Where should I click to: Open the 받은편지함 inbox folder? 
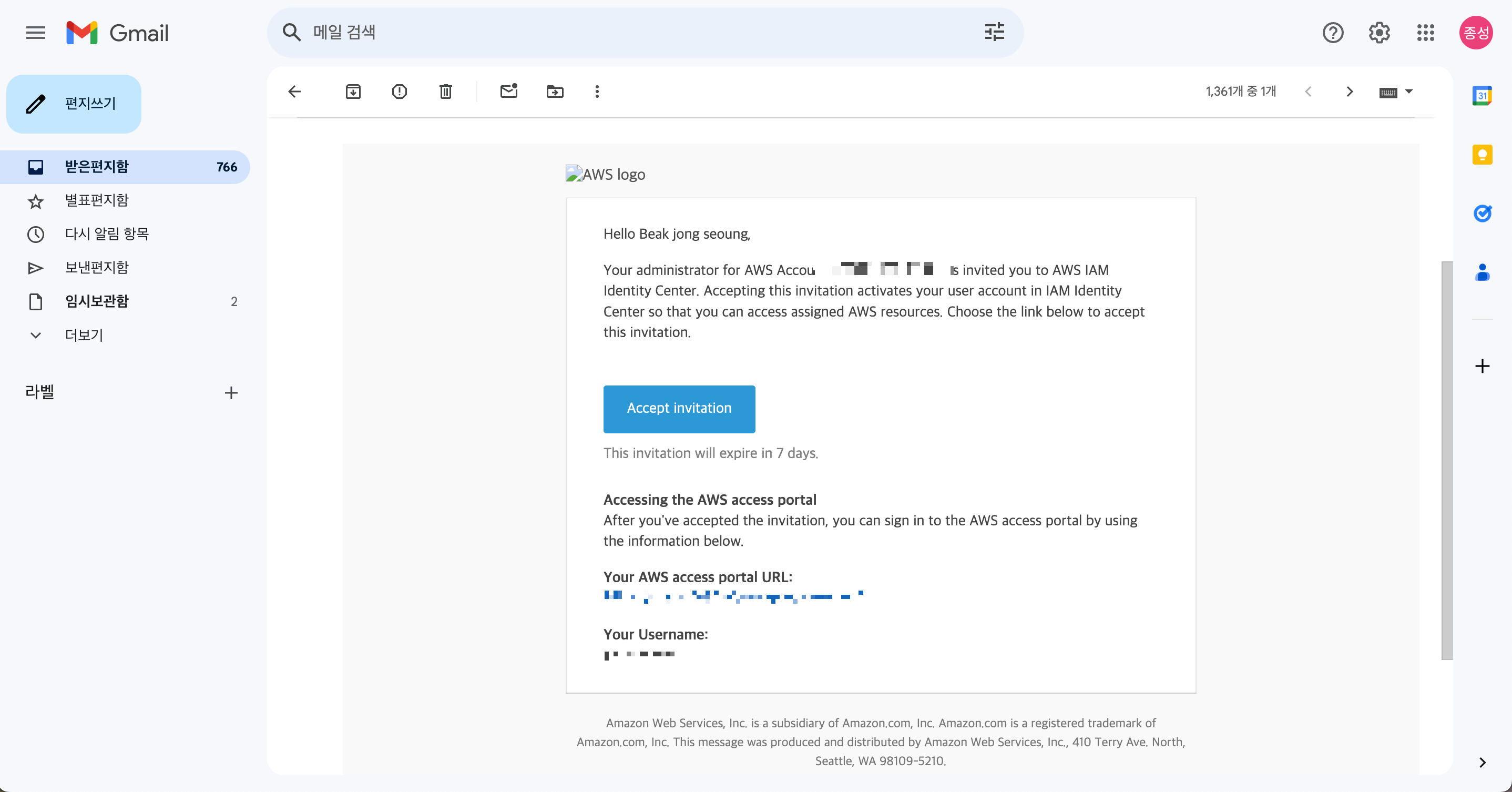point(97,167)
